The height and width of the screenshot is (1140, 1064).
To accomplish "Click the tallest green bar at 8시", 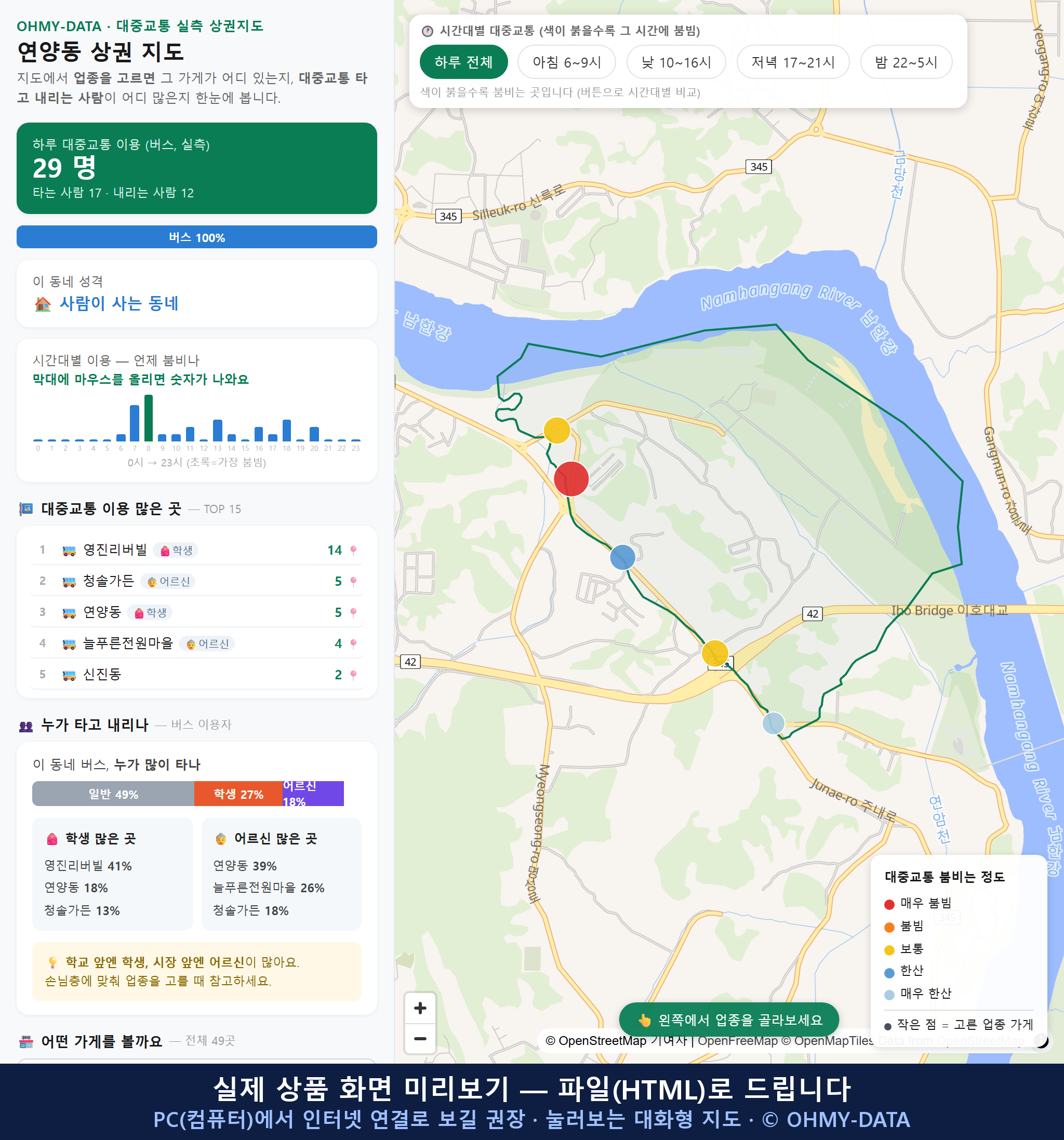I will click(x=149, y=418).
